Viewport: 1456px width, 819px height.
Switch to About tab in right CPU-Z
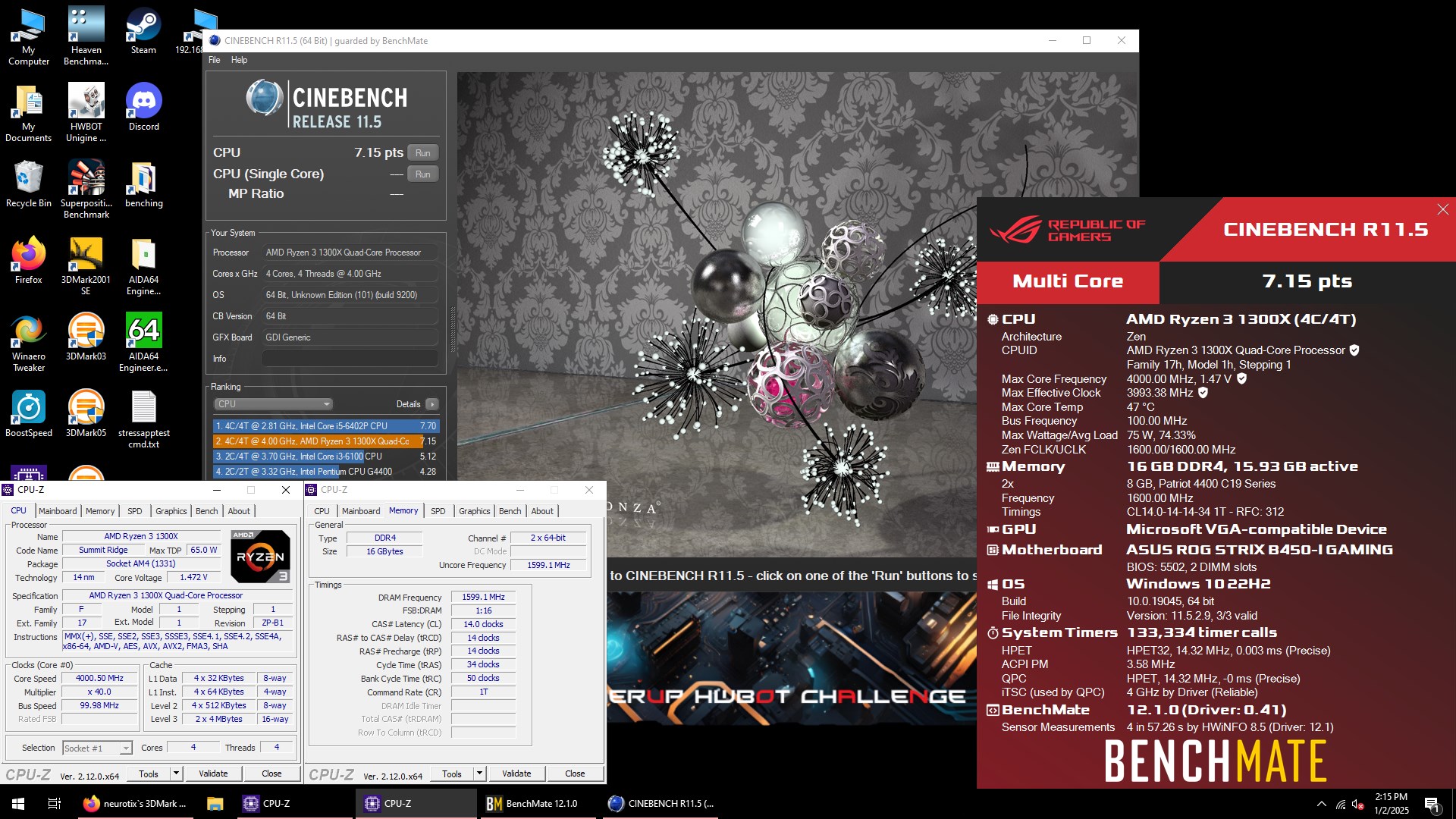[x=542, y=511]
